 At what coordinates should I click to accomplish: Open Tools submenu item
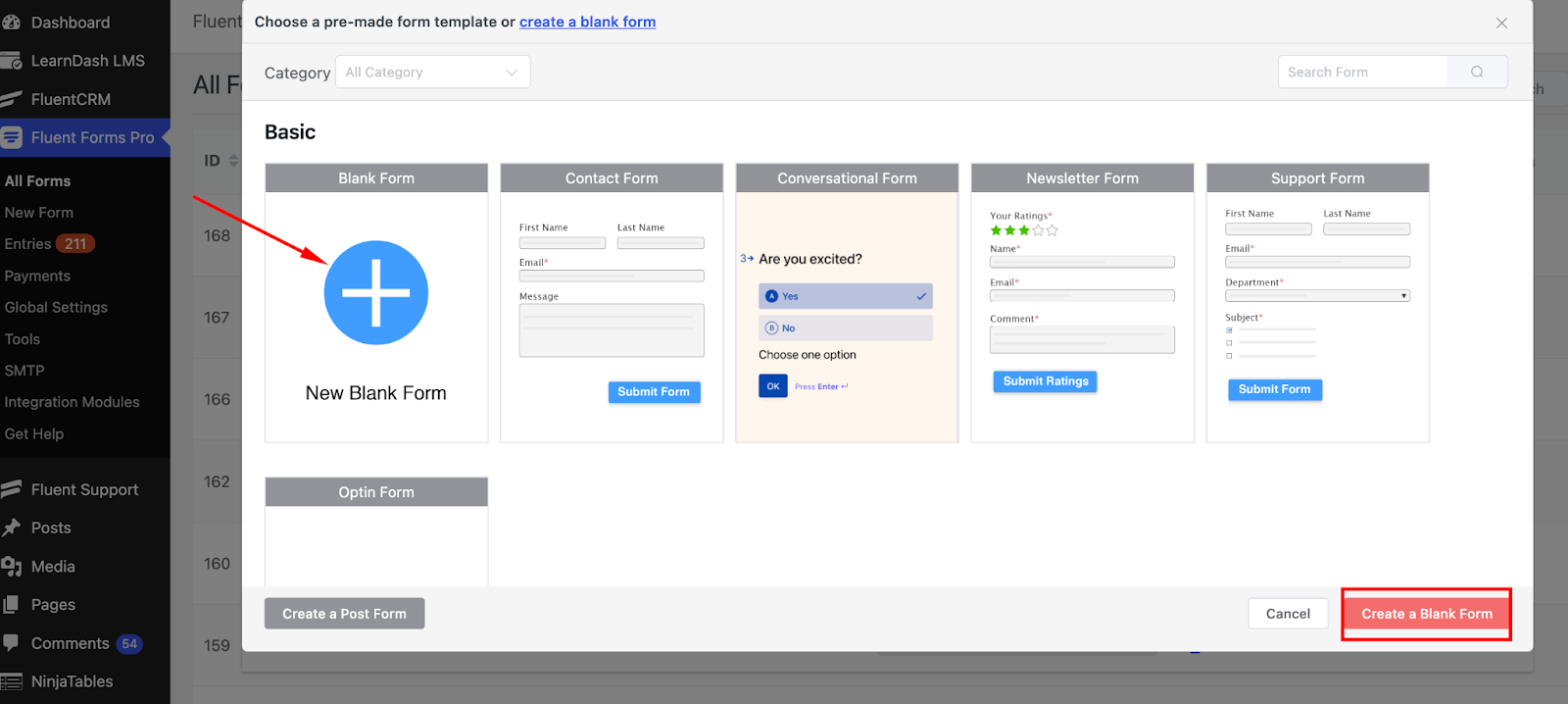[23, 339]
